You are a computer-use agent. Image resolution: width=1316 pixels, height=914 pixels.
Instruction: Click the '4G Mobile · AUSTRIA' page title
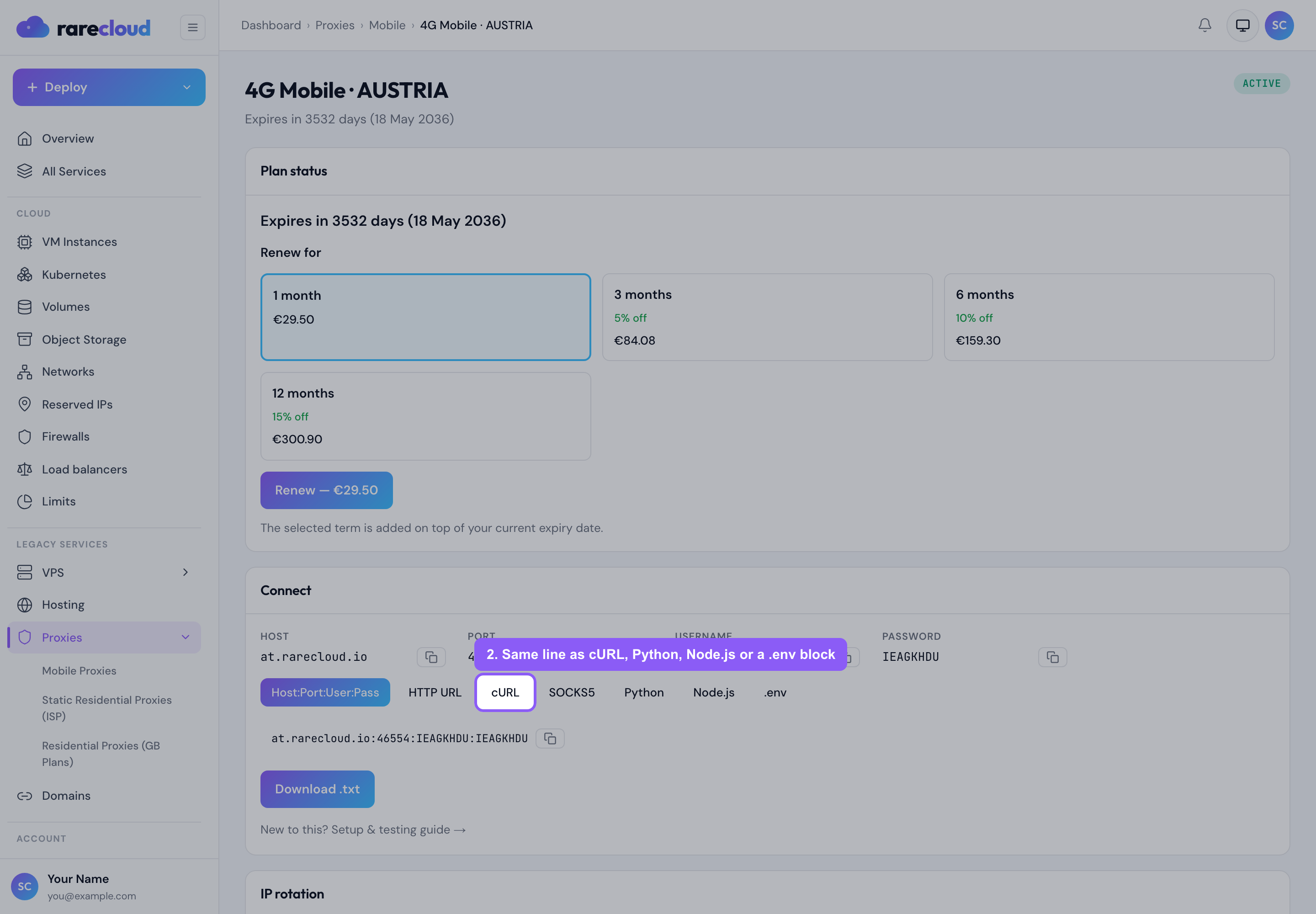pos(346,90)
